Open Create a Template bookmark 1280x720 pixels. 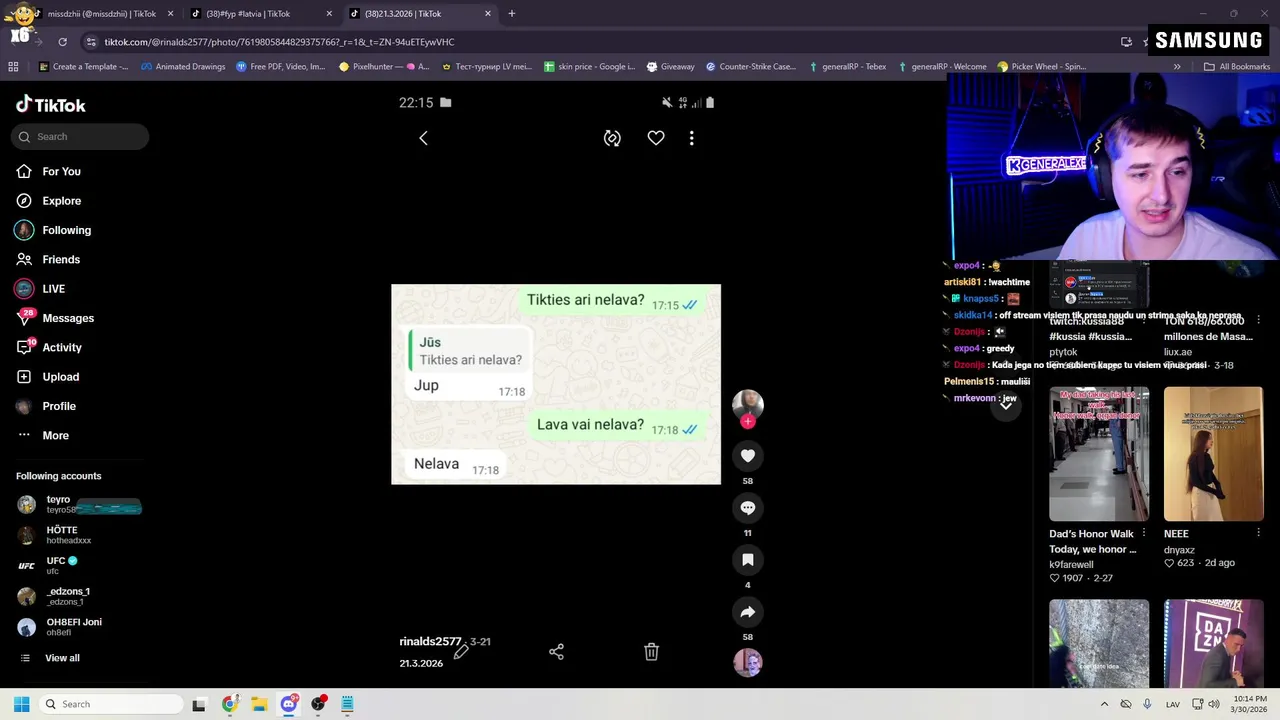click(84, 67)
